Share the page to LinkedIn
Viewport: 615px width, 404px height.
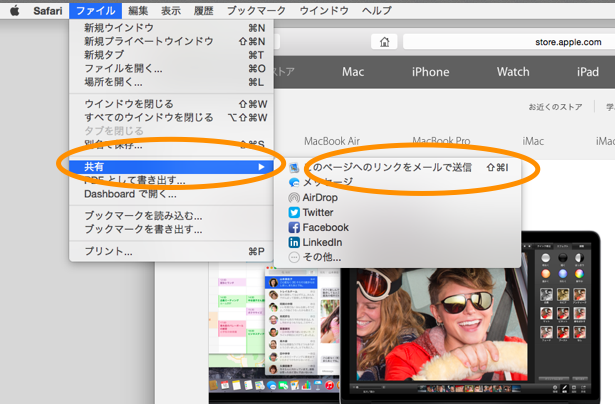pos(398,242)
